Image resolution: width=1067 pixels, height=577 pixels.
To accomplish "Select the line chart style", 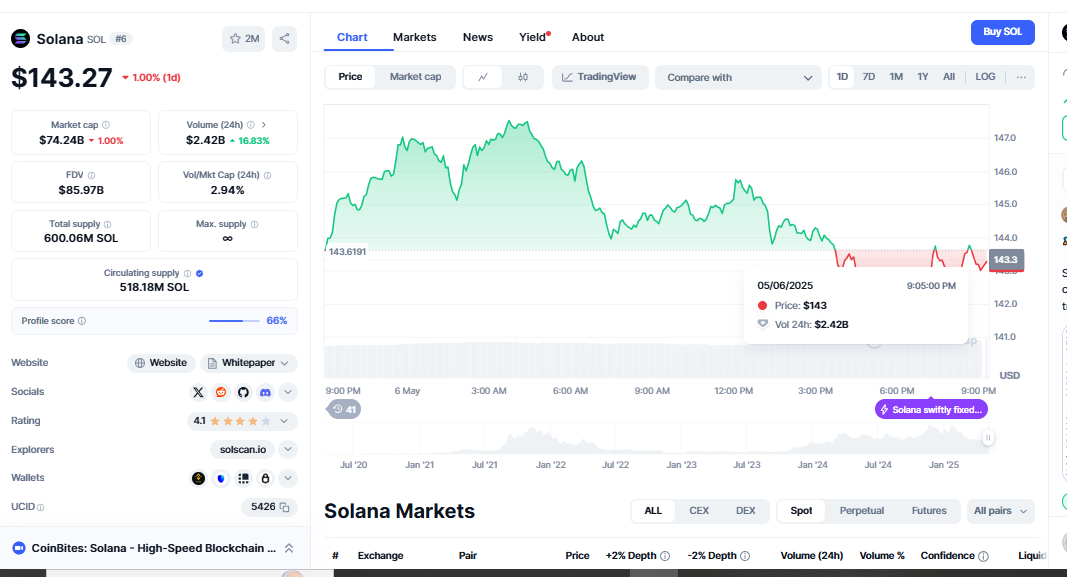I will coord(482,77).
